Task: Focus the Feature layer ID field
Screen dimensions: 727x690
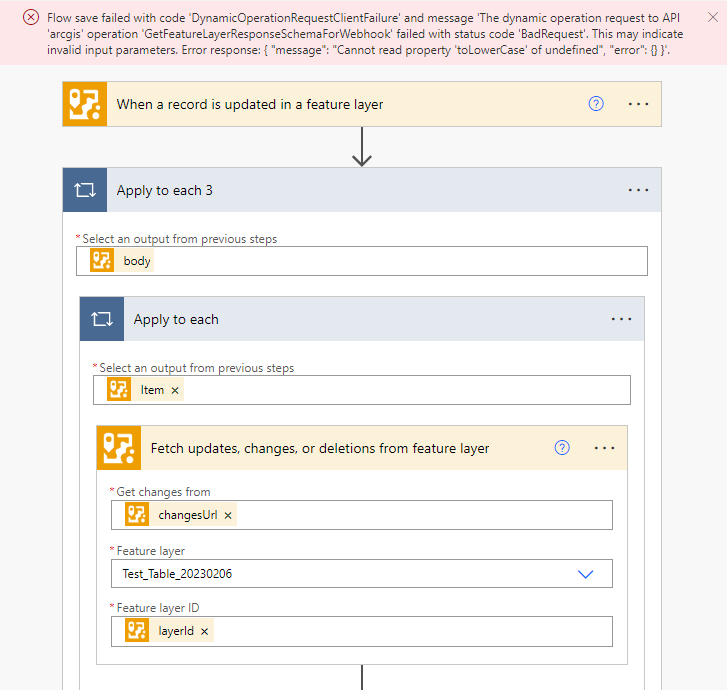Action: (362, 631)
